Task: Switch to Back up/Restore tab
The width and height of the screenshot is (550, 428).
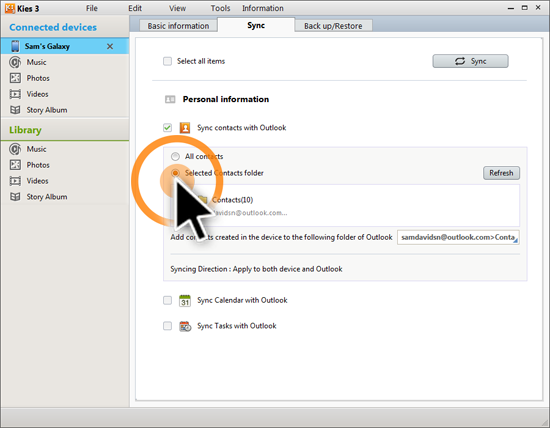Action: (x=333, y=26)
